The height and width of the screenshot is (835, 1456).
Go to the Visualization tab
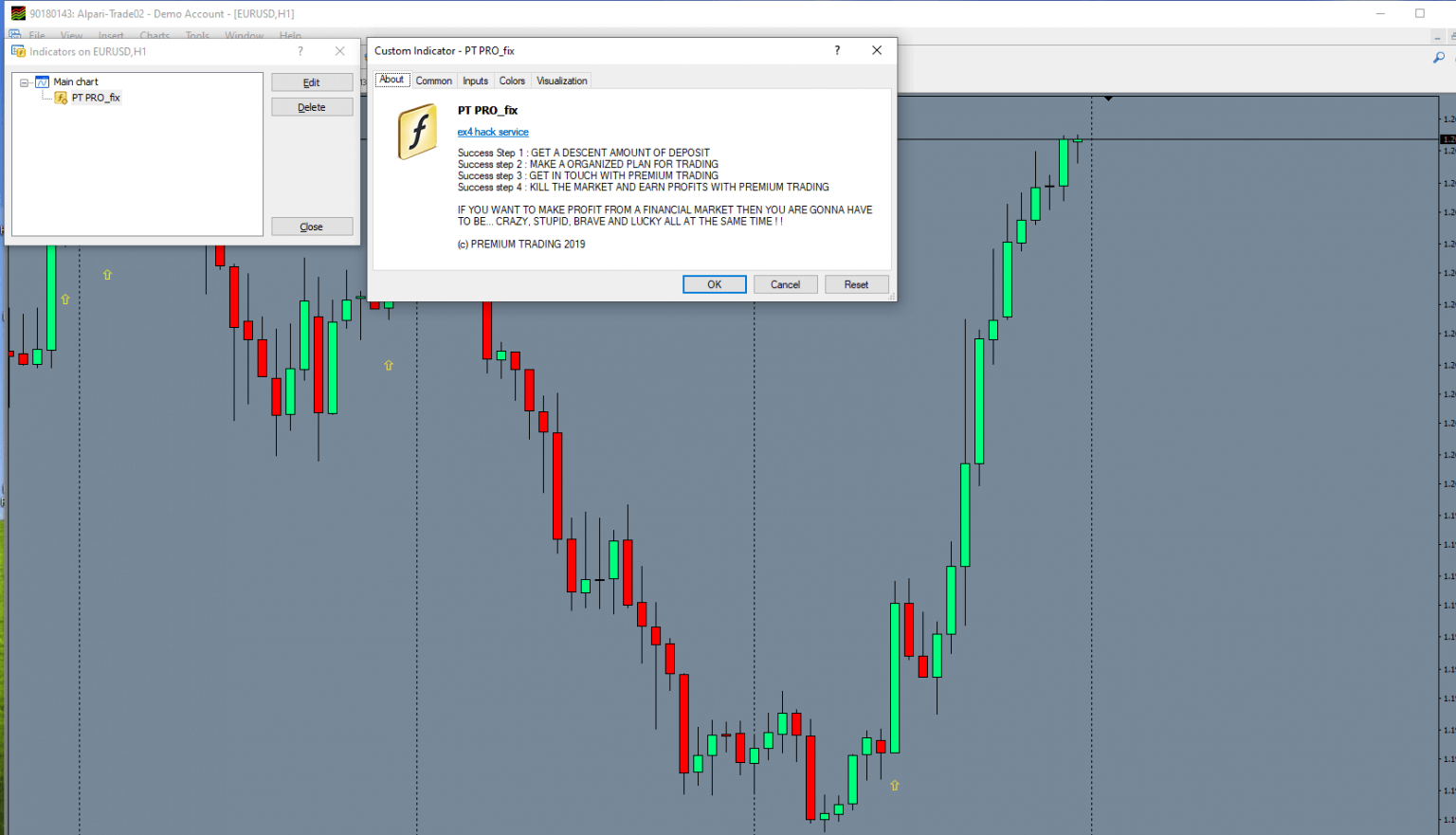click(562, 81)
